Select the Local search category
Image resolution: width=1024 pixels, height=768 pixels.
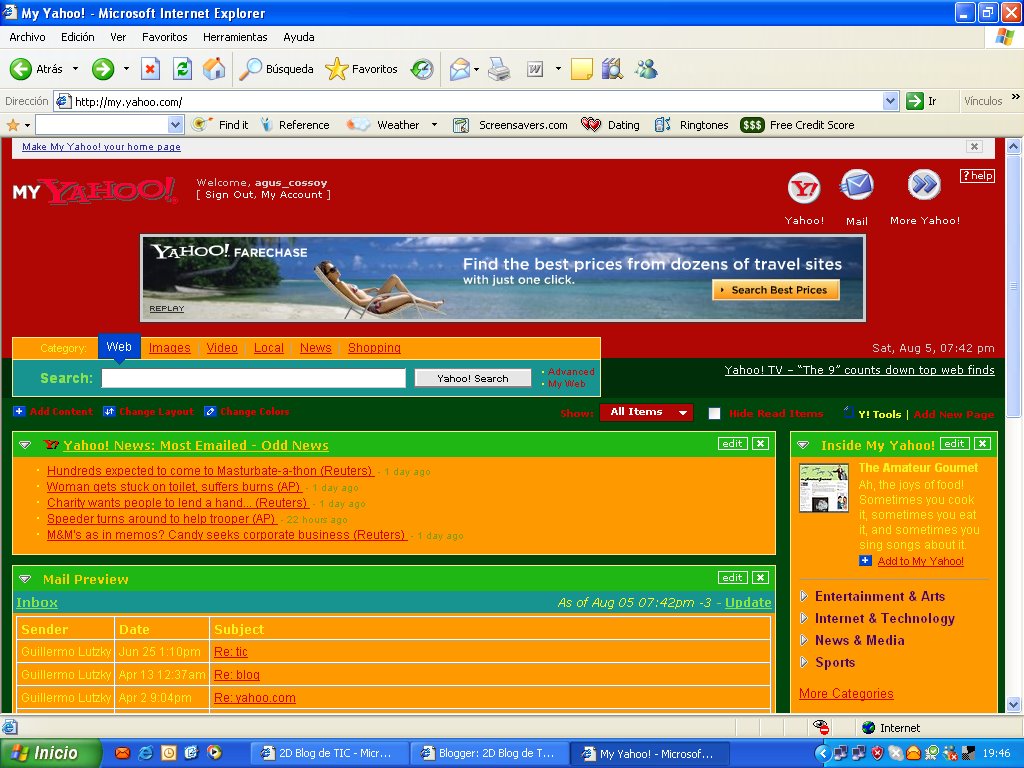[268, 348]
